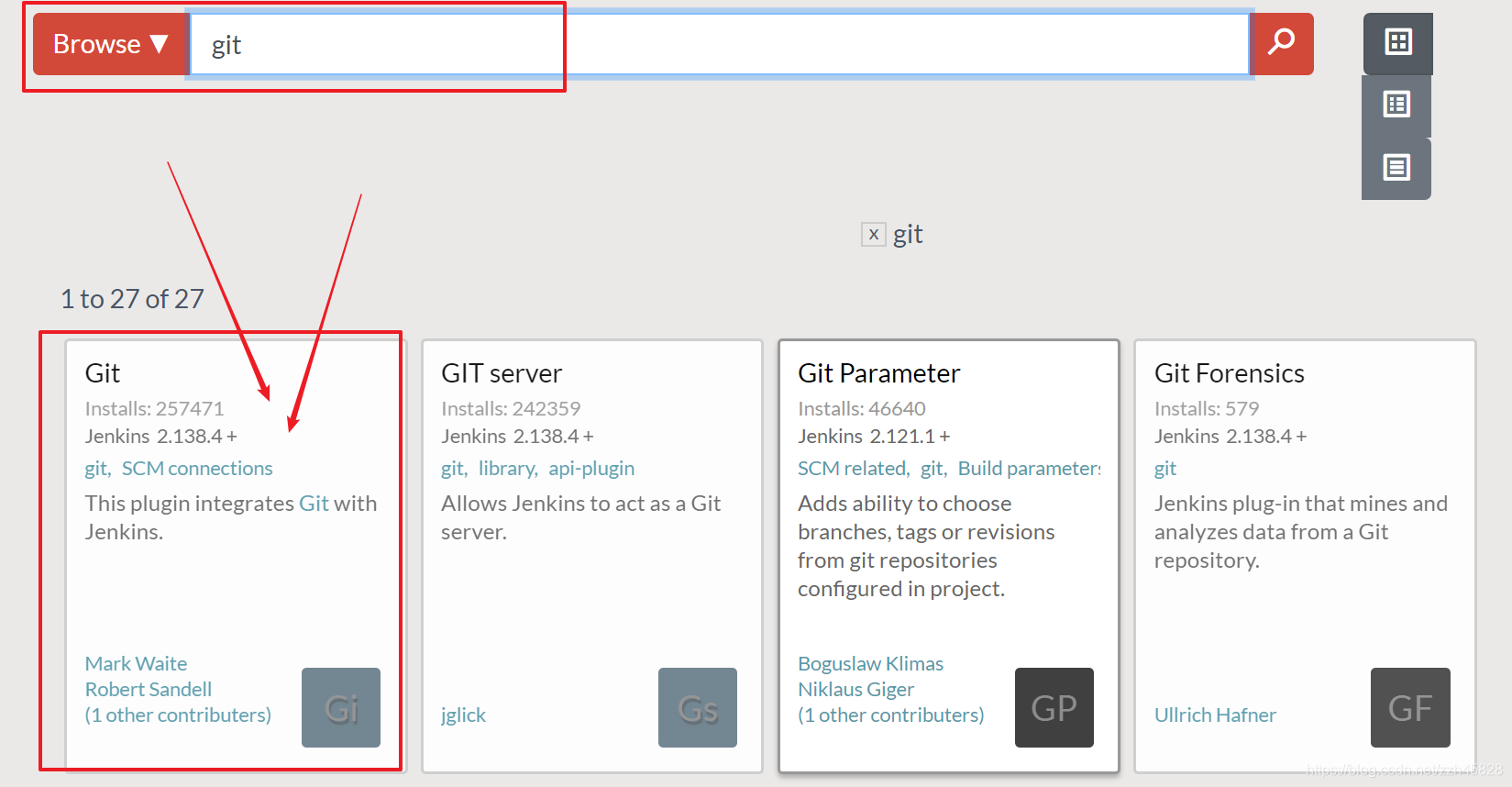Click '(1 other contributers)' on Git Parameter card
The height and width of the screenshot is (787, 1512).
[x=890, y=715]
